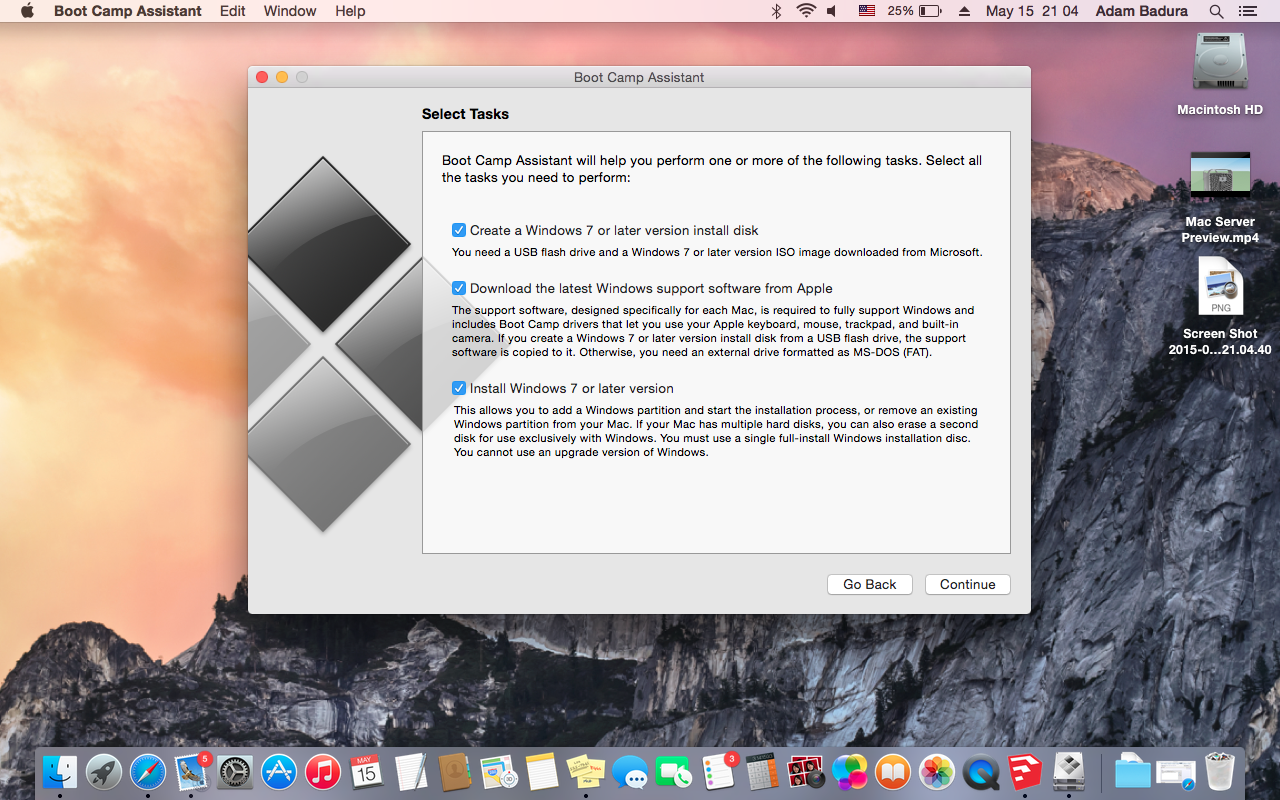Open the Boot Camp Assistant menu
Screen dimensions: 1280x800
127,11
